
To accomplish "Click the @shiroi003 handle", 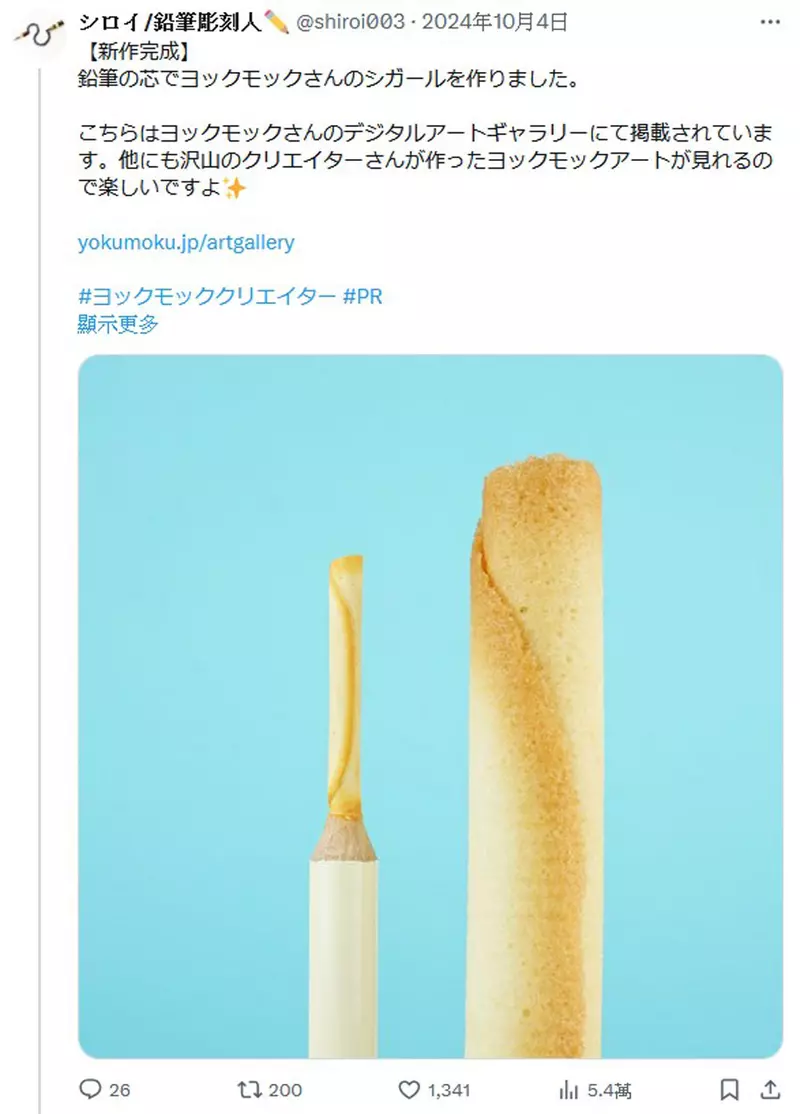I will pyautogui.click(x=350, y=22).
